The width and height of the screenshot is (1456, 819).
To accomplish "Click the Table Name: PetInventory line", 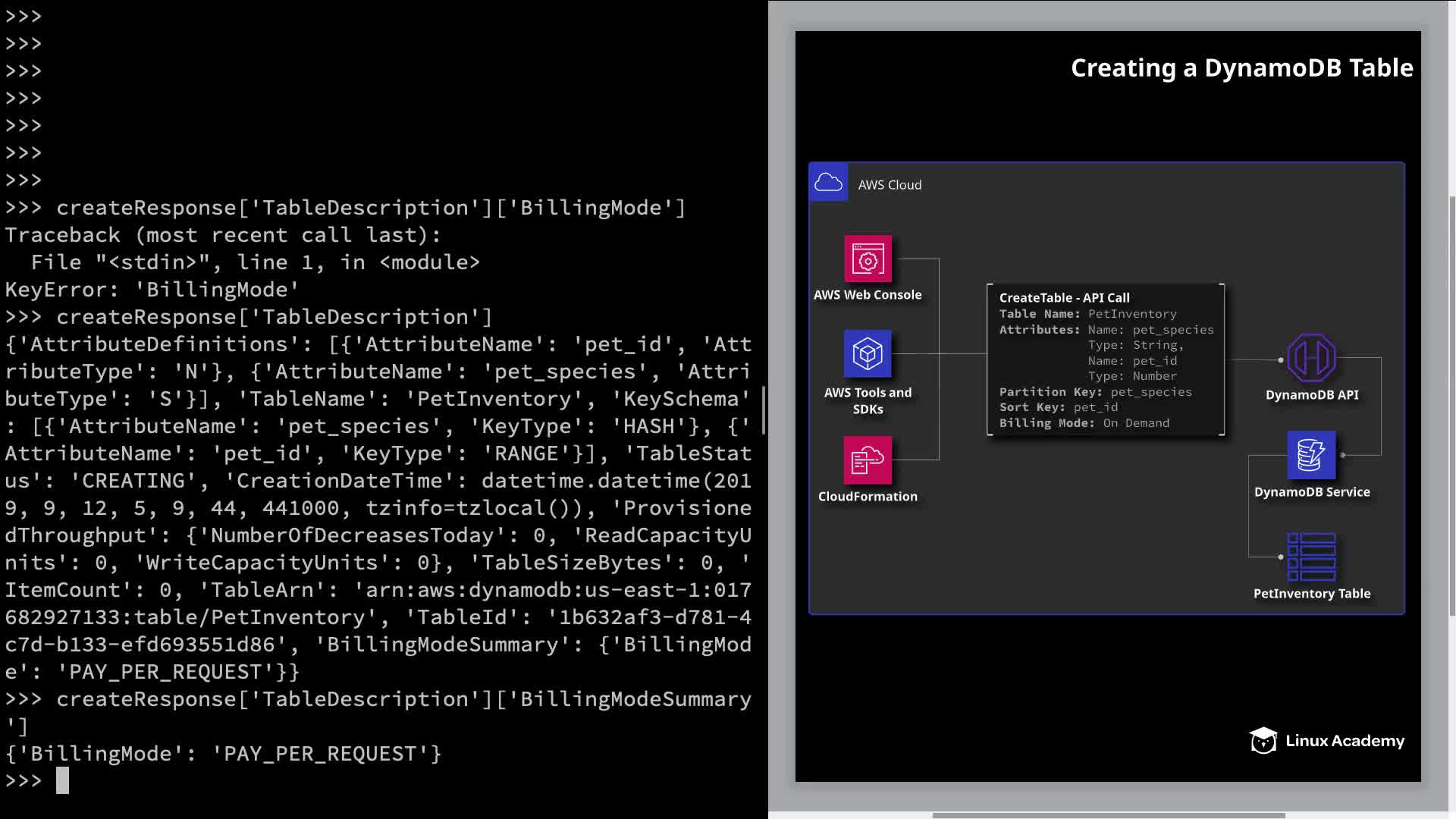I will tap(1087, 314).
